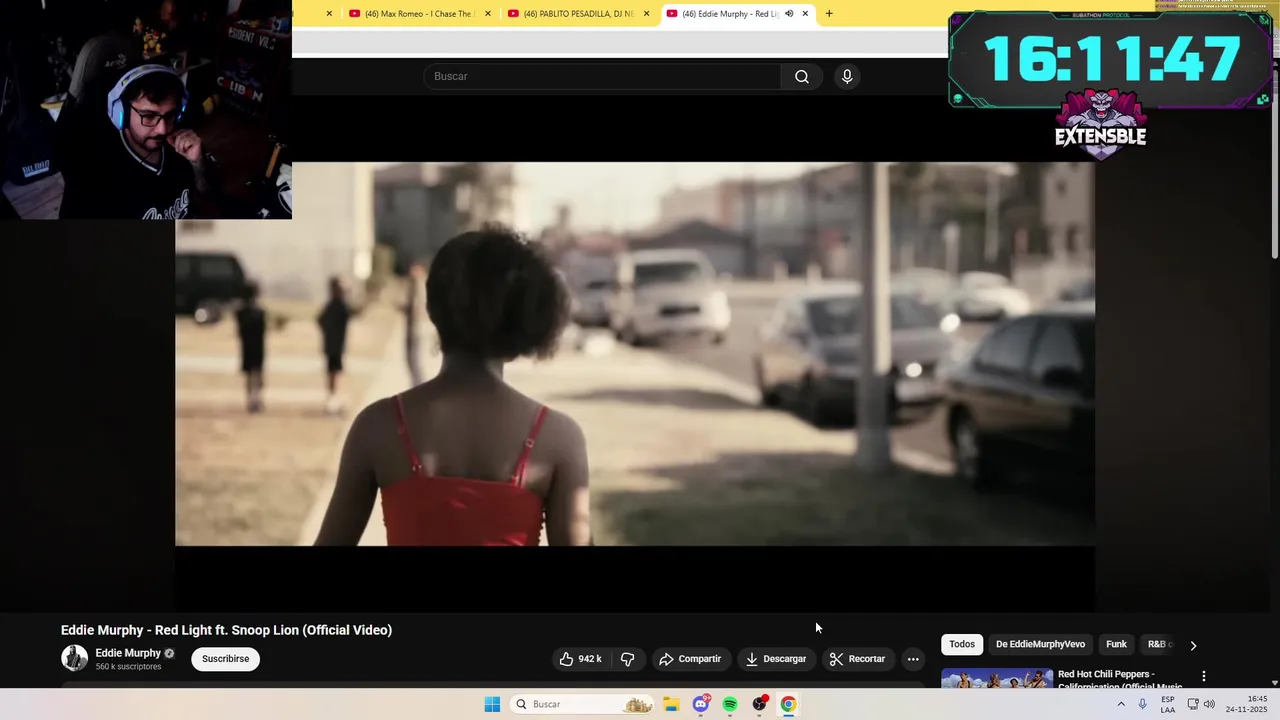Click the taskbar microphone tray icon
Viewport: 1280px width, 720px height.
tap(1143, 704)
